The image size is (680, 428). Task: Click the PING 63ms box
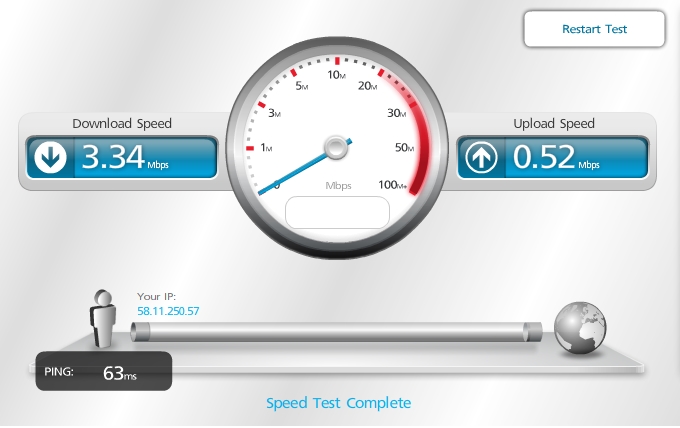point(104,371)
